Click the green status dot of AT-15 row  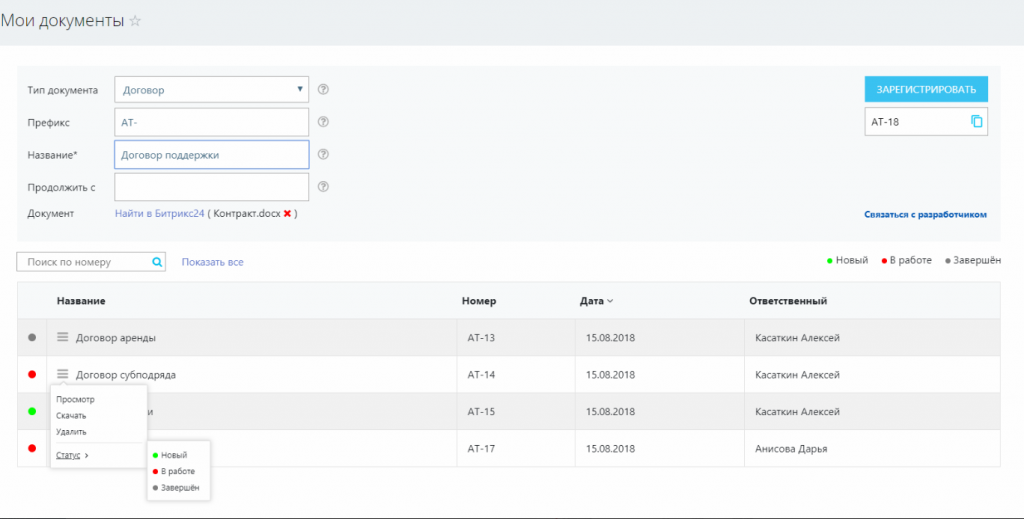click(32, 412)
